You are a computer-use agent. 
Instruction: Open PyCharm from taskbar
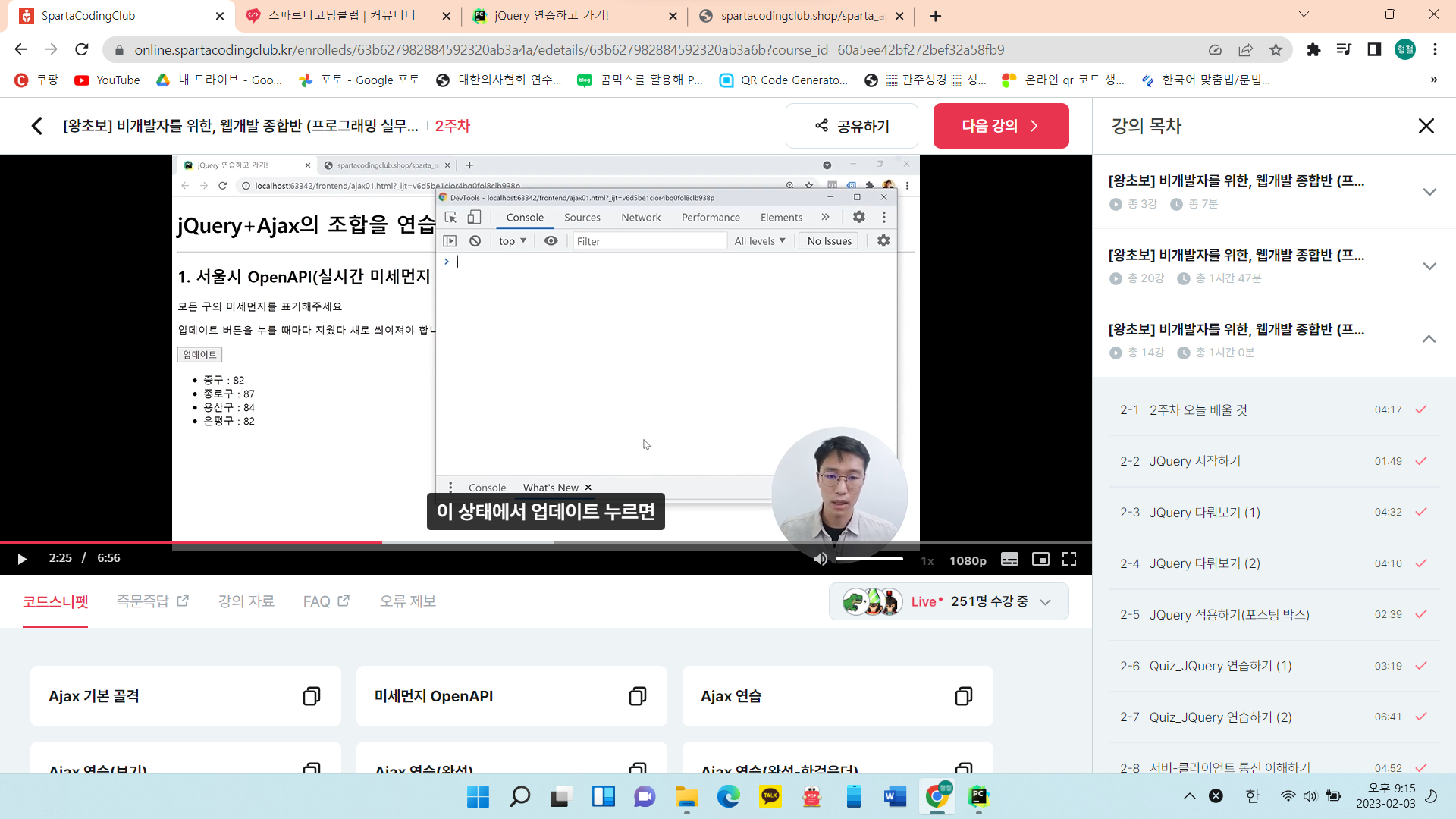[979, 796]
